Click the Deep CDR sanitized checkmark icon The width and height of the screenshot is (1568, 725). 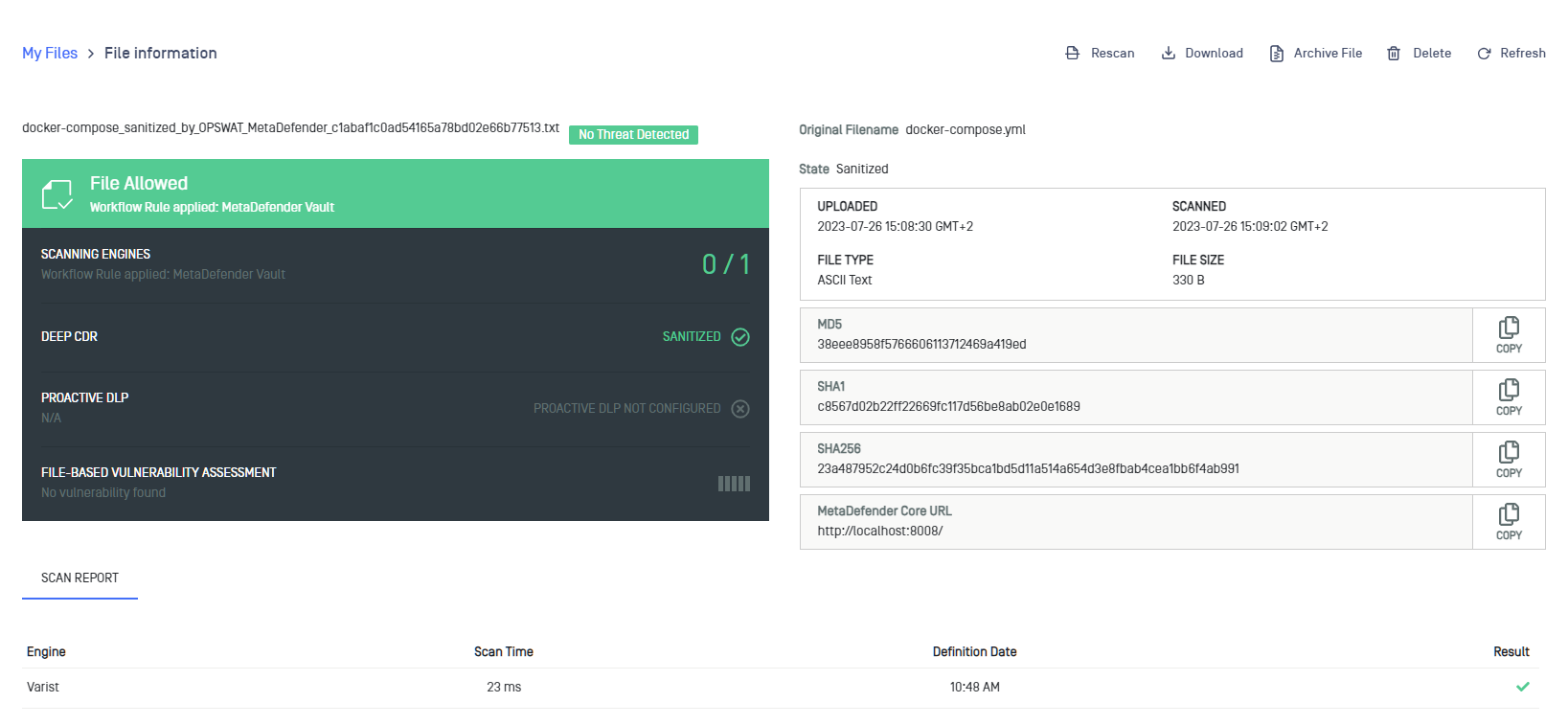pos(740,337)
